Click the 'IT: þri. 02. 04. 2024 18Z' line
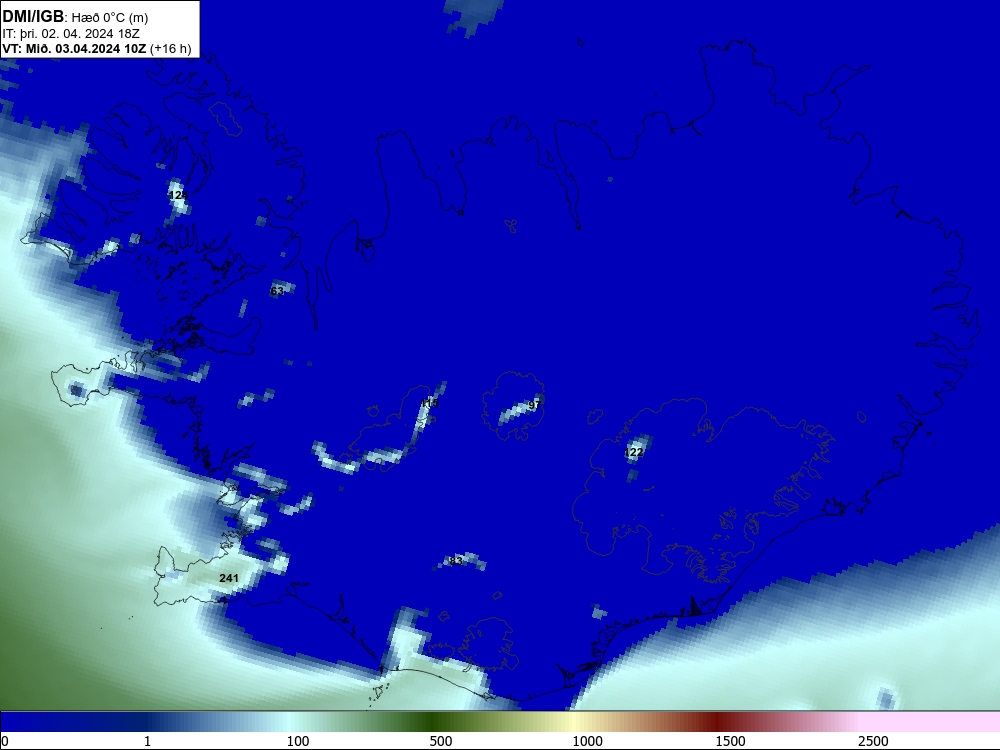This screenshot has width=1000, height=750. tap(71, 34)
